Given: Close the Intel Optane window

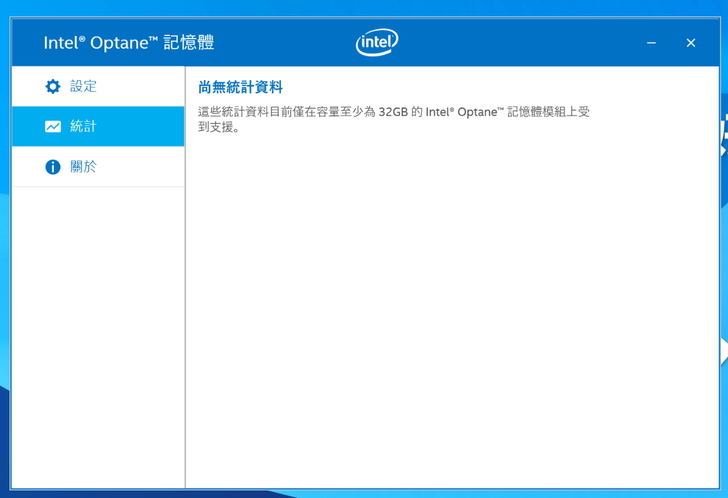Looking at the screenshot, I should click(691, 43).
